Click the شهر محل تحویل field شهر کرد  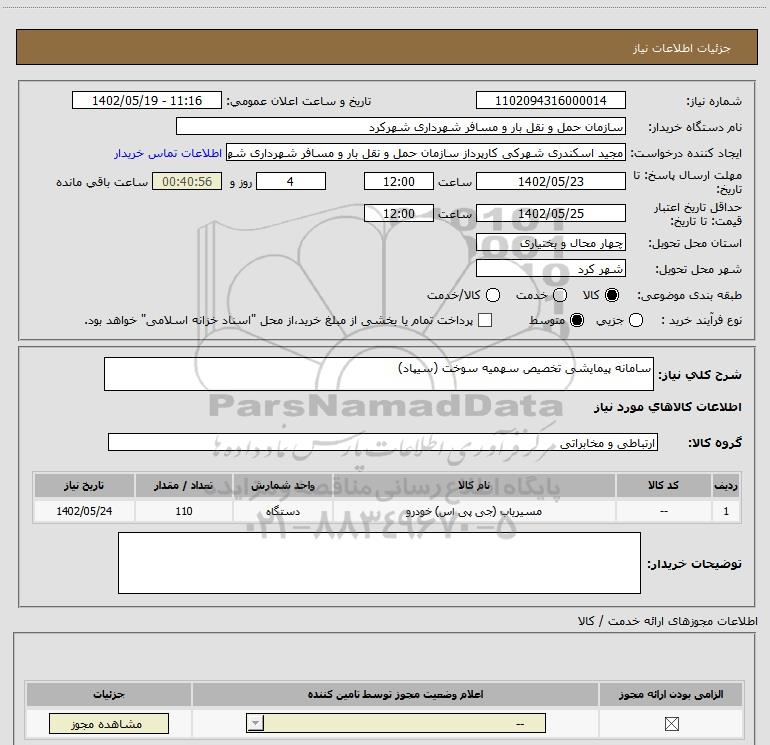tap(550, 269)
